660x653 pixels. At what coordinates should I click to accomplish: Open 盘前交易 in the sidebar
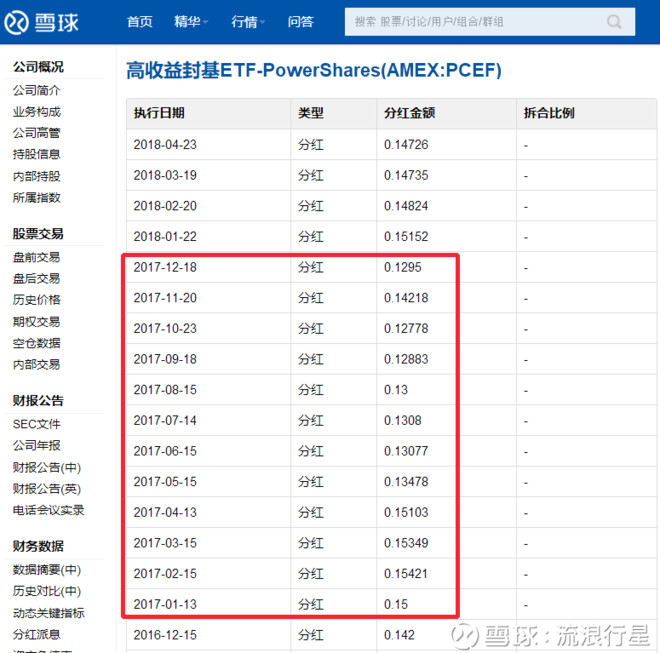click(x=37, y=257)
